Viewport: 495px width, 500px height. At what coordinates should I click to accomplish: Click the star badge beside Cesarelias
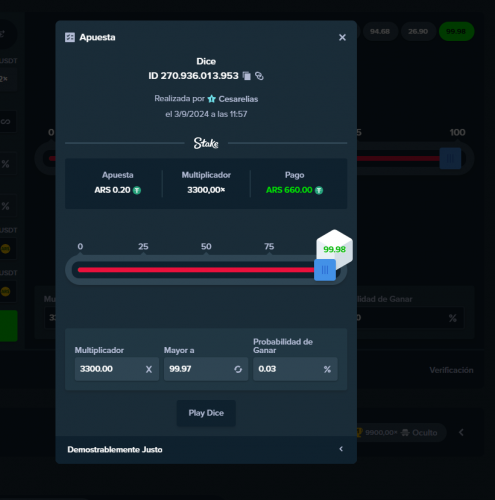pos(212,99)
